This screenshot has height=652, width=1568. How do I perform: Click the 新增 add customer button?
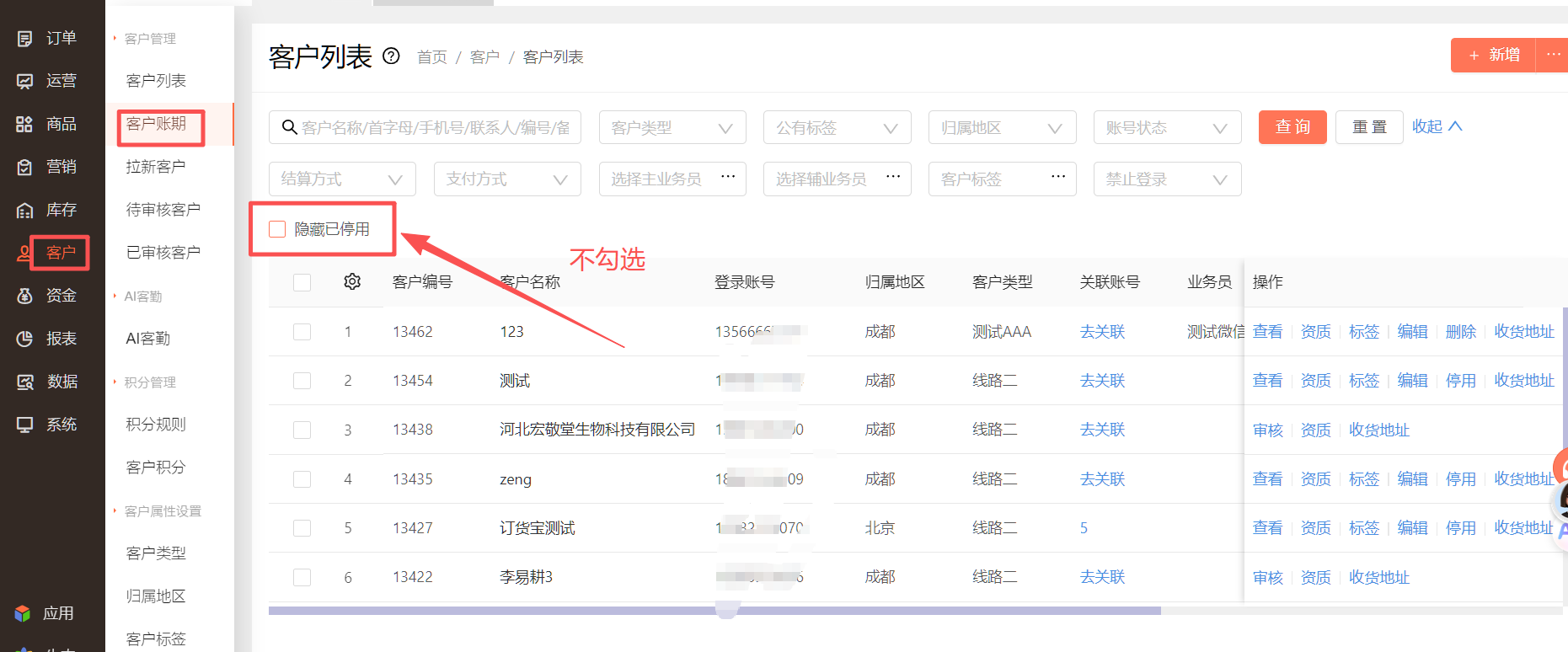click(1493, 55)
